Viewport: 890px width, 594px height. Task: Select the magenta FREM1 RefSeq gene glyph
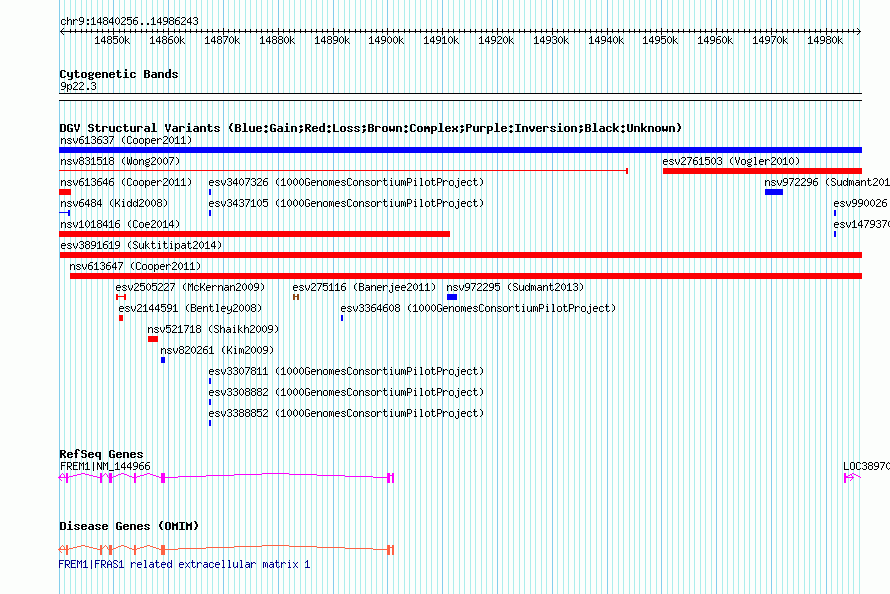226,478
